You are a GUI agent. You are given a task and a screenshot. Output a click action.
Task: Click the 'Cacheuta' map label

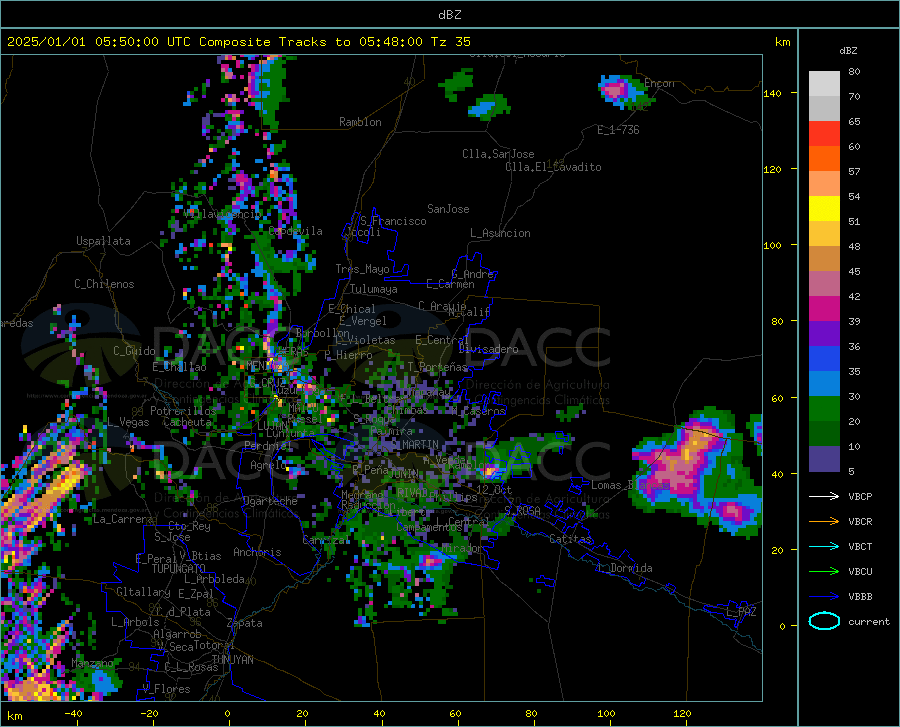(x=187, y=422)
